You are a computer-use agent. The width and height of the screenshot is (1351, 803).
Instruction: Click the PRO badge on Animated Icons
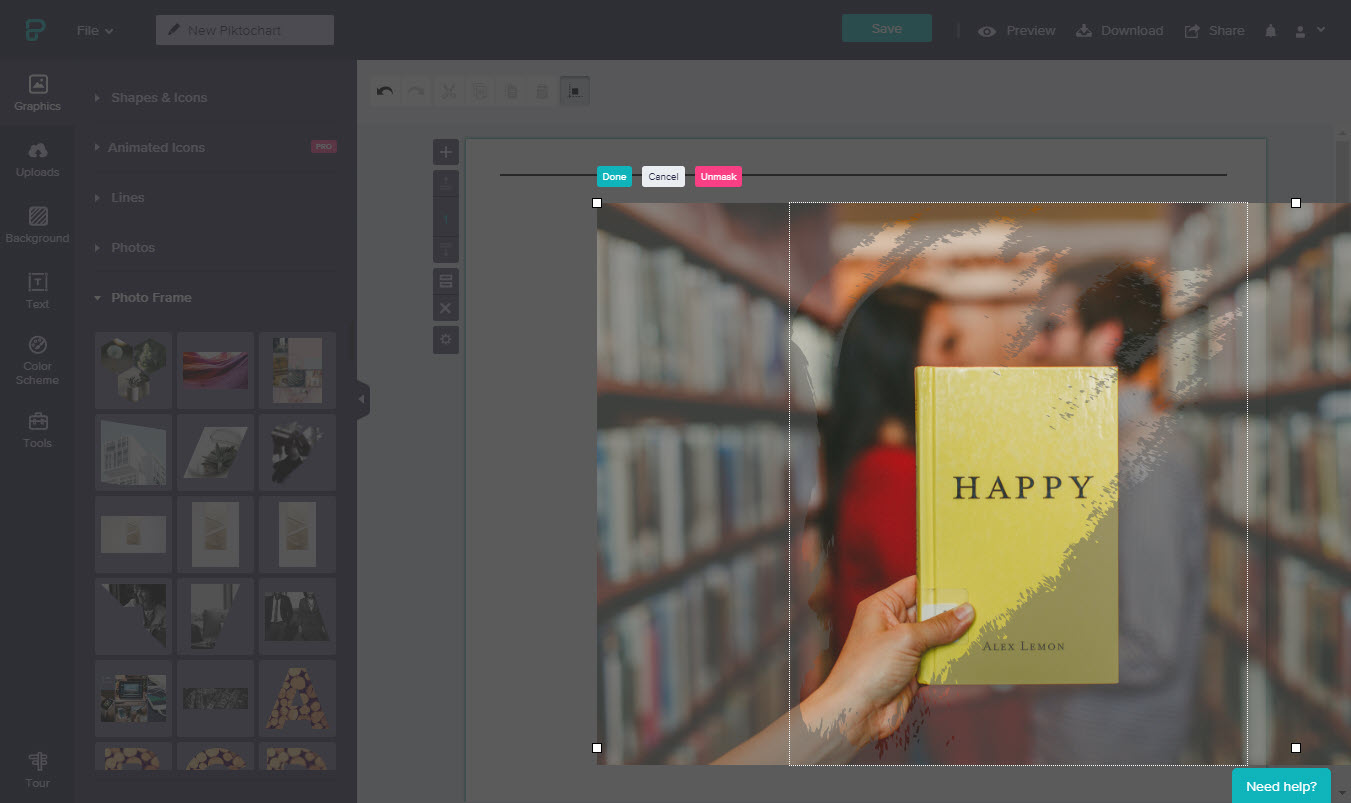coord(323,147)
